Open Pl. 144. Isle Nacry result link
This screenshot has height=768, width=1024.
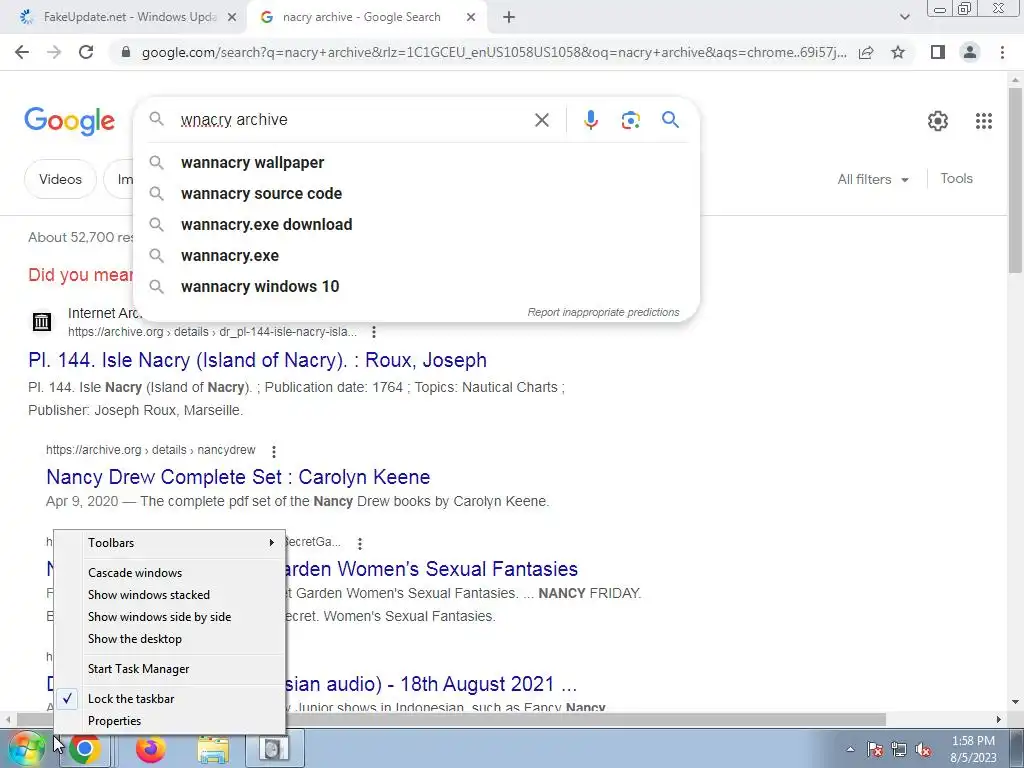[x=257, y=360]
